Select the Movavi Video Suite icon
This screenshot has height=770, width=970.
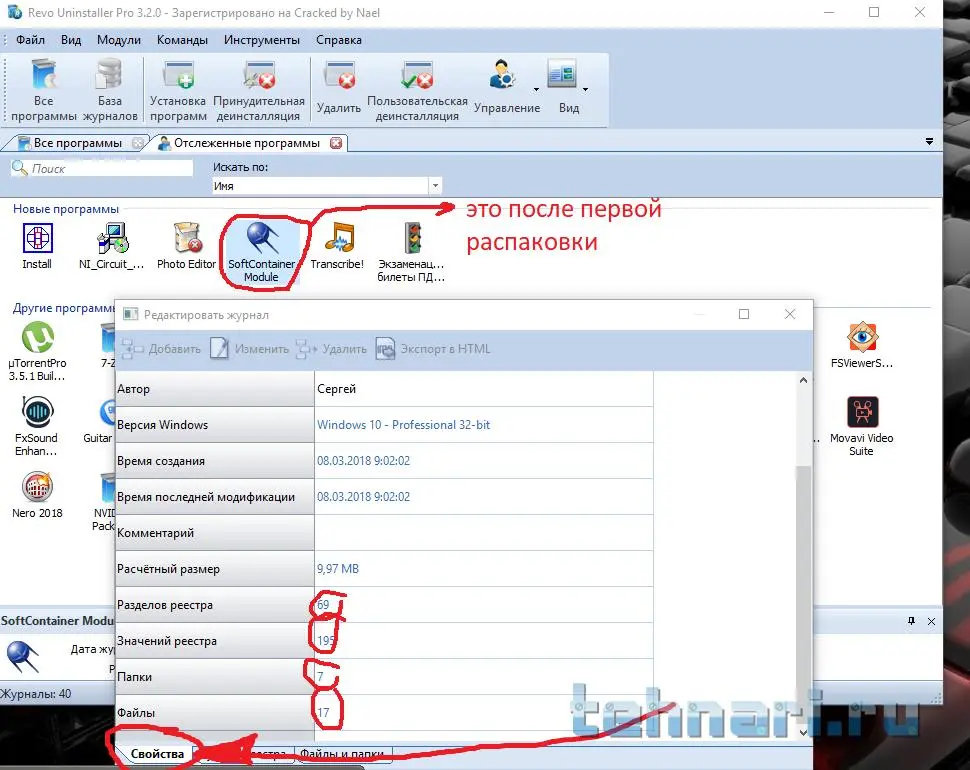click(862, 427)
